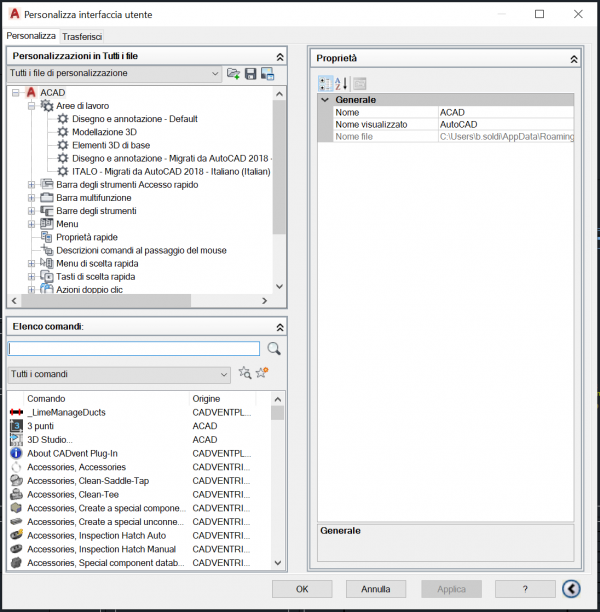Collapse the Aree di lavoro node
The width and height of the screenshot is (600, 612).
(31, 106)
